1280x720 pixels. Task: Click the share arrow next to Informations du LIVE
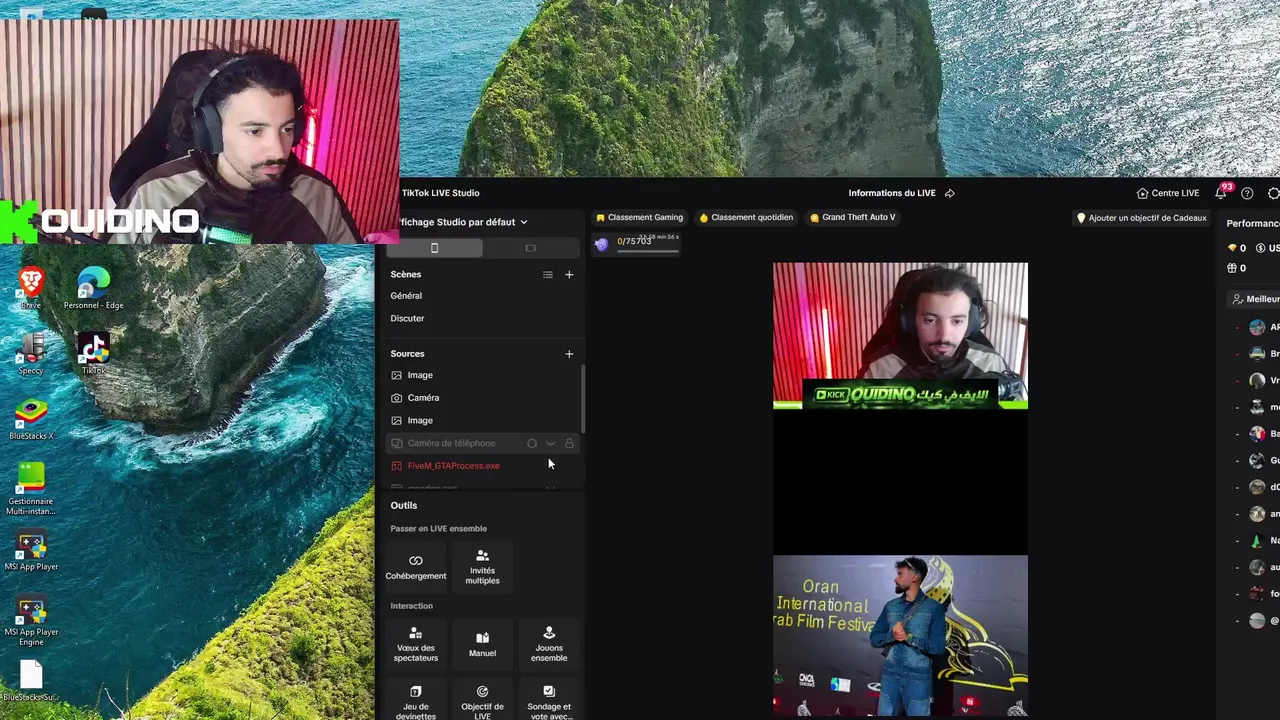click(x=950, y=193)
